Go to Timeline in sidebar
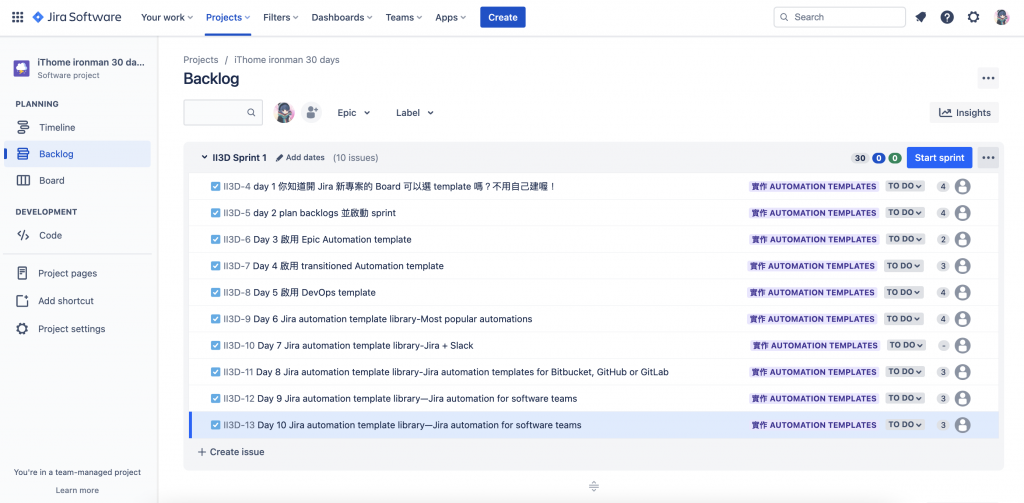This screenshot has height=503, width=1024. [x=77, y=127]
